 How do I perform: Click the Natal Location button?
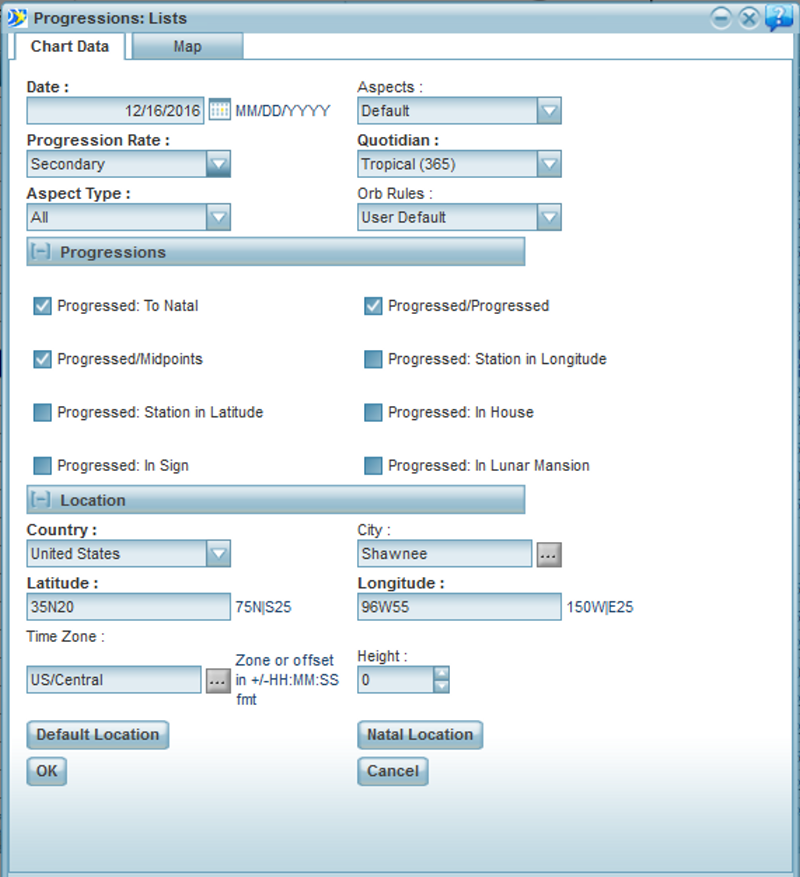pos(420,734)
